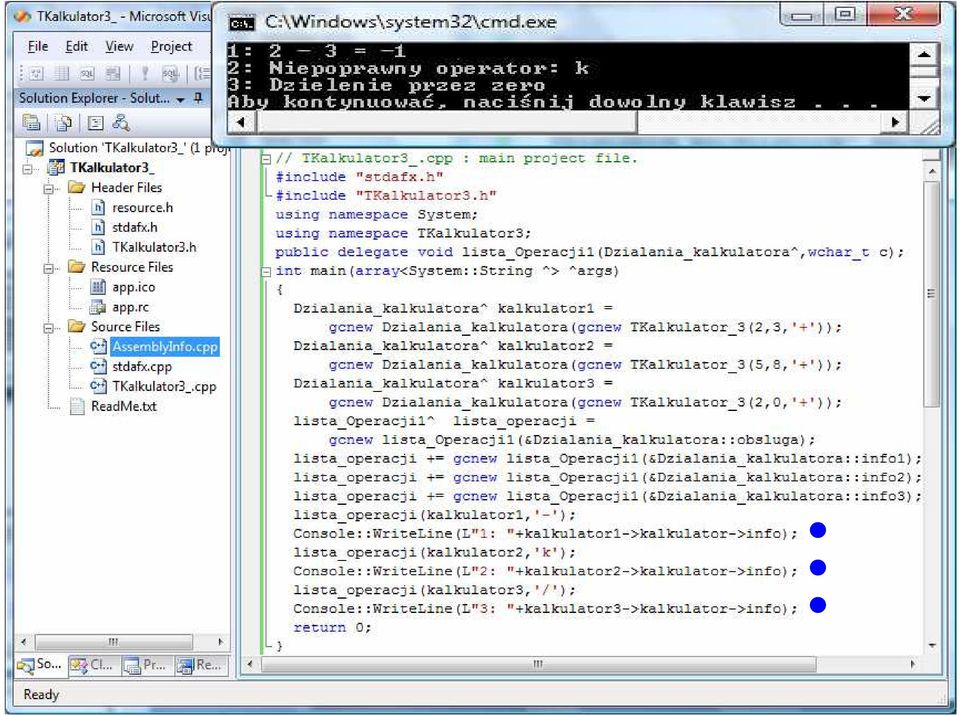Click the app.ico file icon
Image resolution: width=960 pixels, height=716 pixels.
tap(97, 287)
